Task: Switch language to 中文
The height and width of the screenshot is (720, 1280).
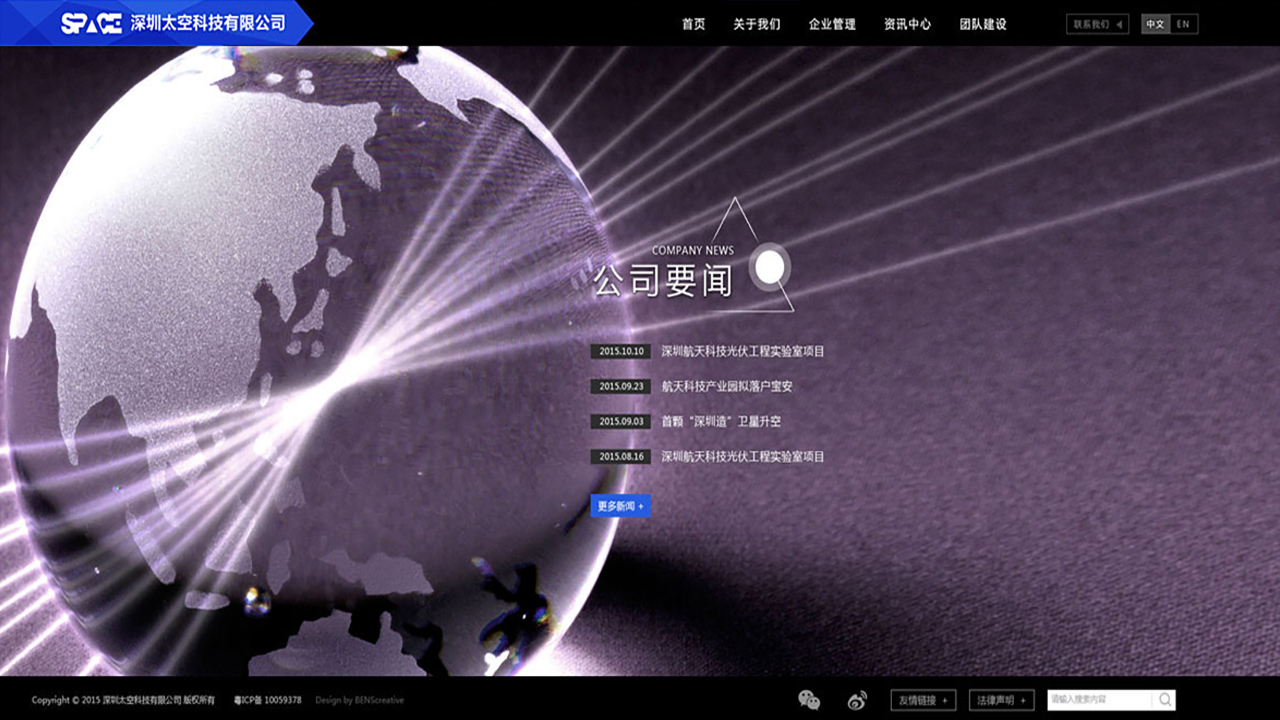Action: (x=1155, y=24)
